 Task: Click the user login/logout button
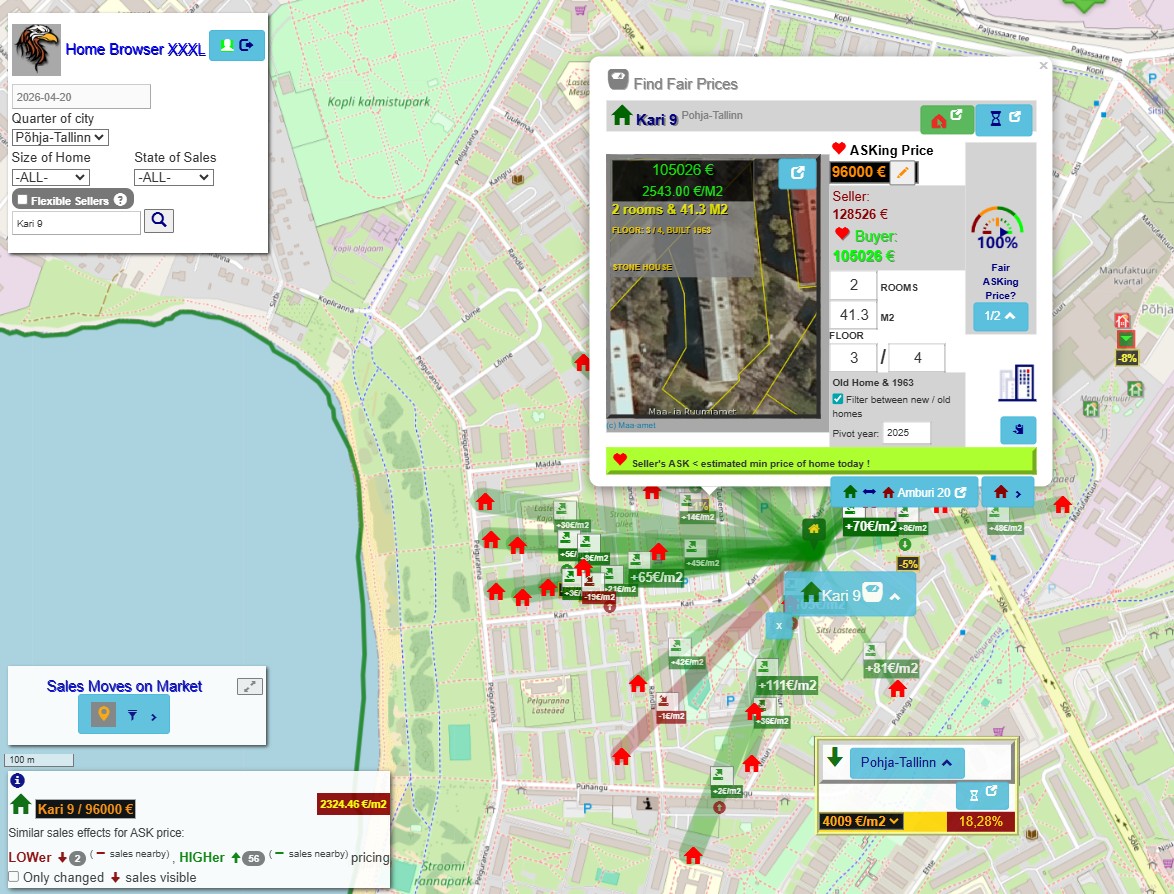pyautogui.click(x=237, y=45)
